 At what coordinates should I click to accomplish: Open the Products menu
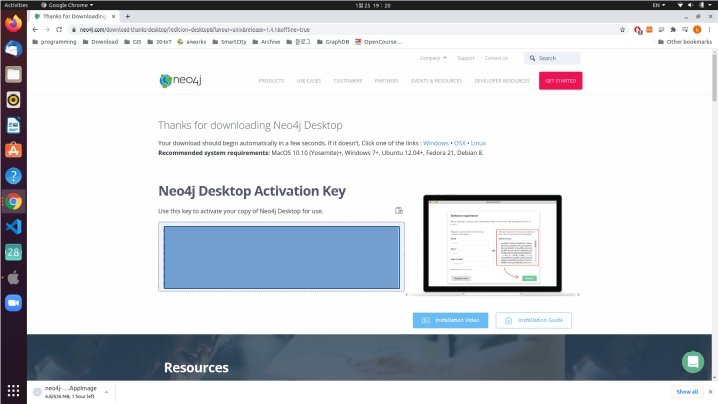[x=271, y=81]
